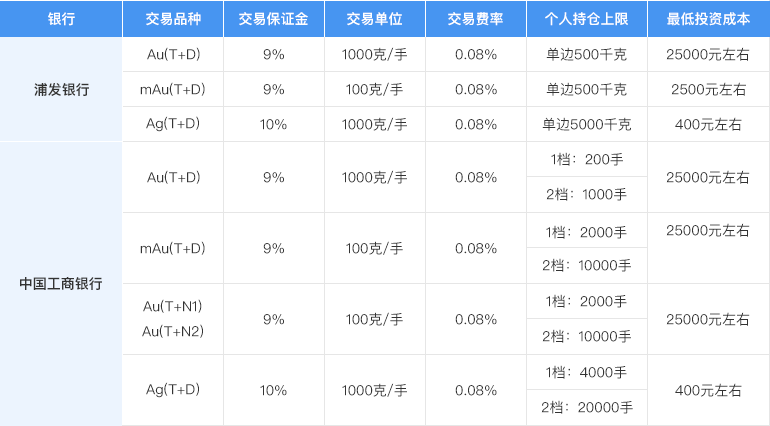
Task: Click the 浦发银行 10% margin cell
Action: point(274,124)
